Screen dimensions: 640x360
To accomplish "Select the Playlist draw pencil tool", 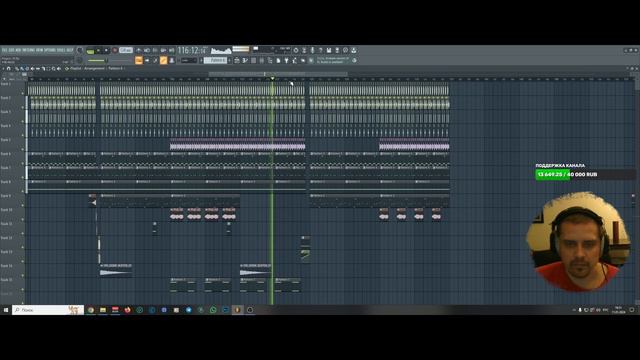I will point(16,69).
